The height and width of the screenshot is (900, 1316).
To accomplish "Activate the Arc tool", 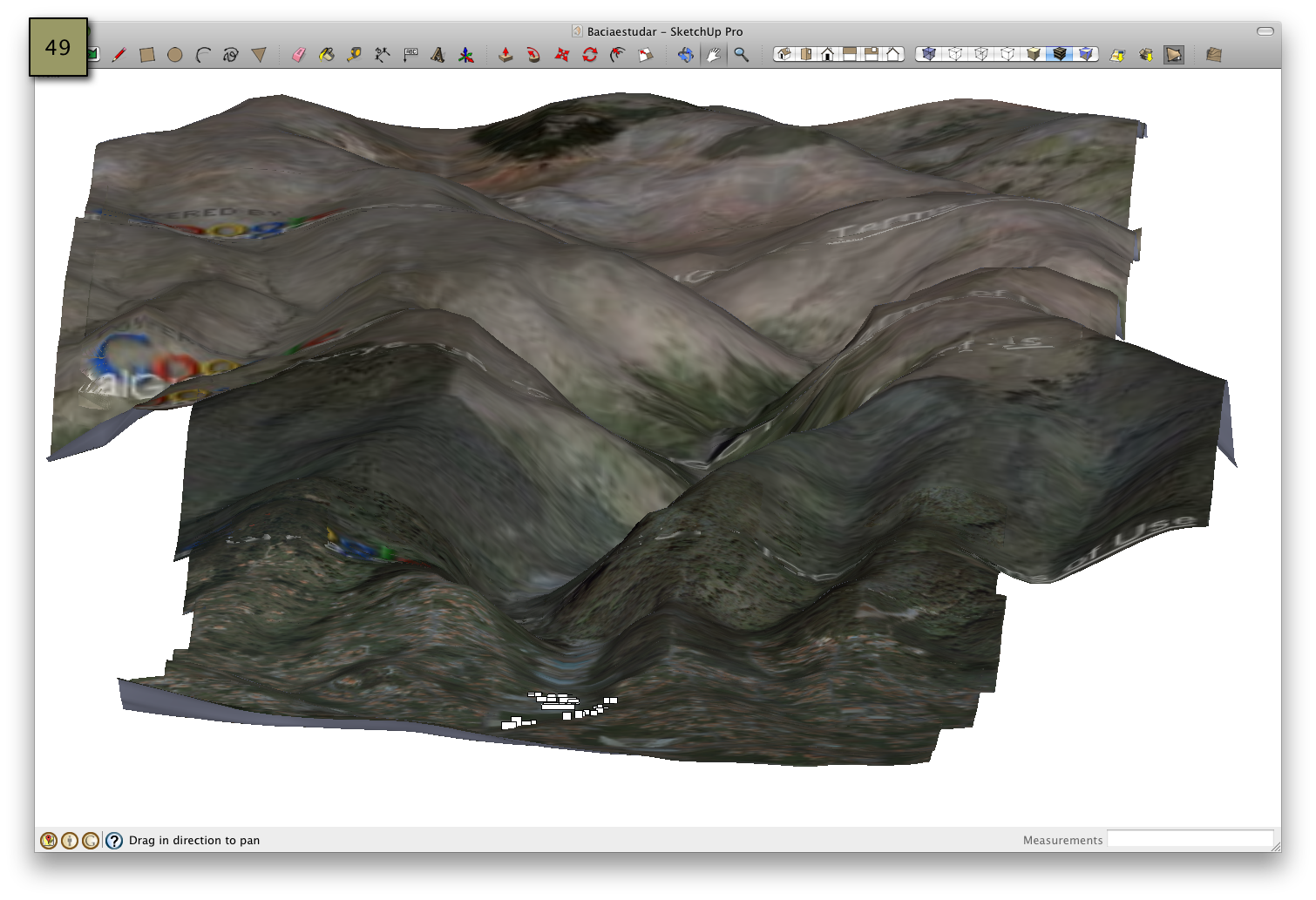I will [202, 54].
